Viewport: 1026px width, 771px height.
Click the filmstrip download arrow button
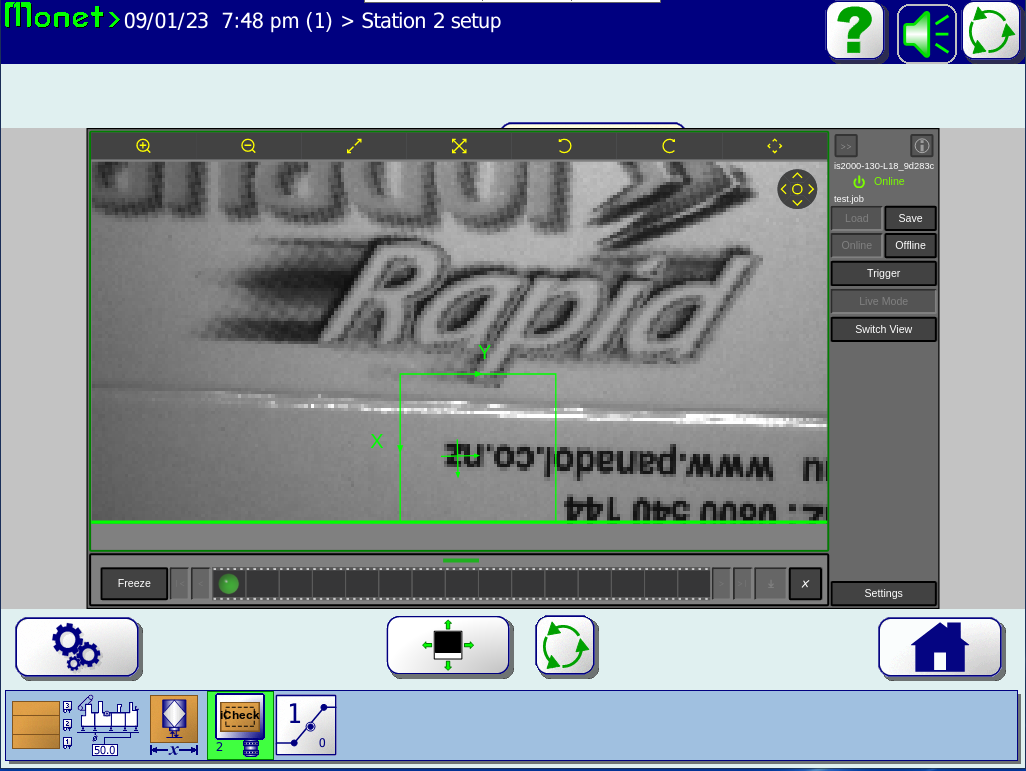point(771,584)
